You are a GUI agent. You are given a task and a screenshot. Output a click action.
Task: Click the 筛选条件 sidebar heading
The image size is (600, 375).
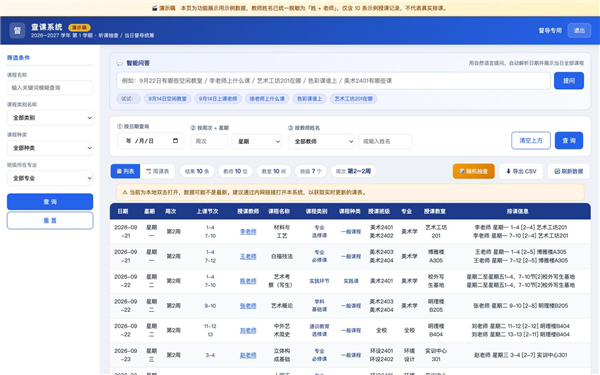18,58
